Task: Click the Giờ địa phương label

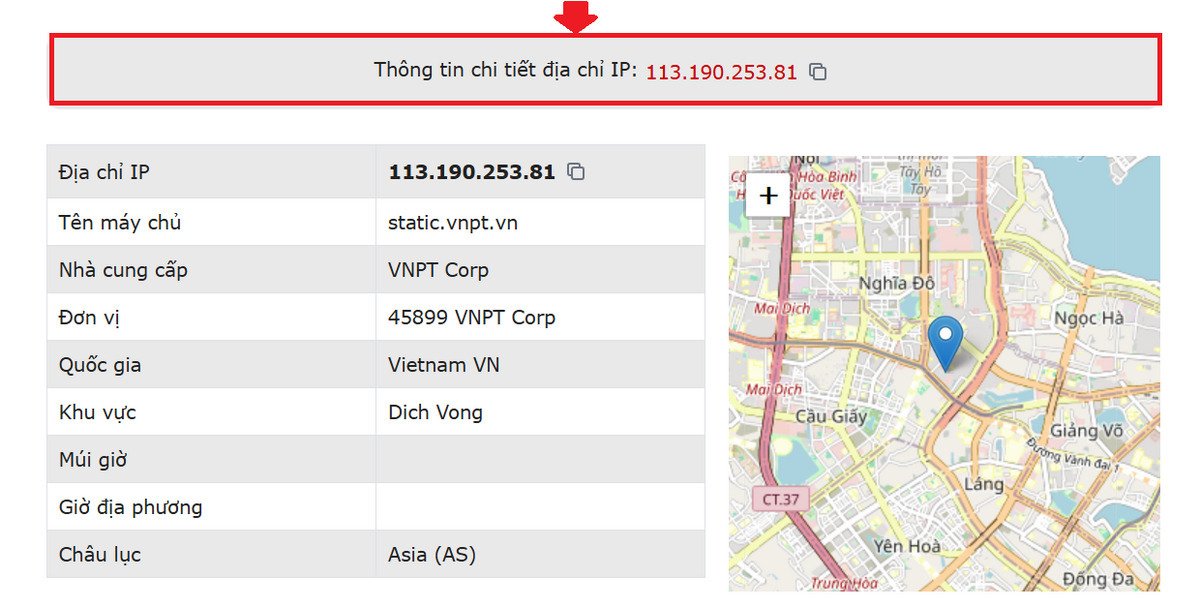Action: pos(130,507)
